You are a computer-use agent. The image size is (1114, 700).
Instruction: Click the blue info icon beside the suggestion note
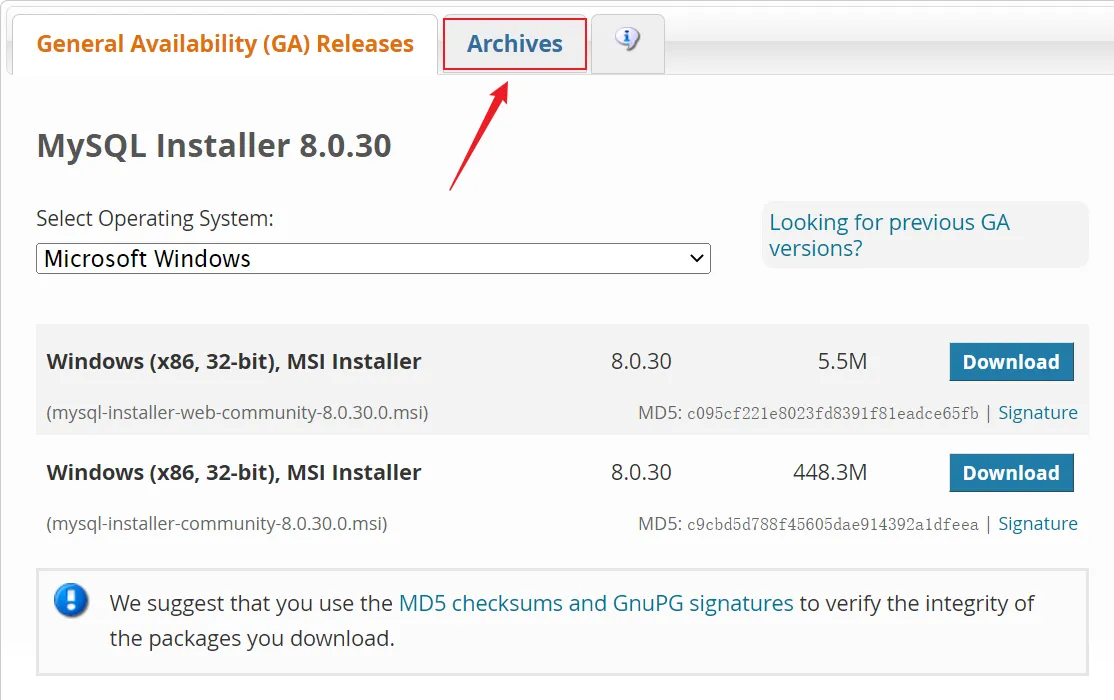tap(70, 602)
